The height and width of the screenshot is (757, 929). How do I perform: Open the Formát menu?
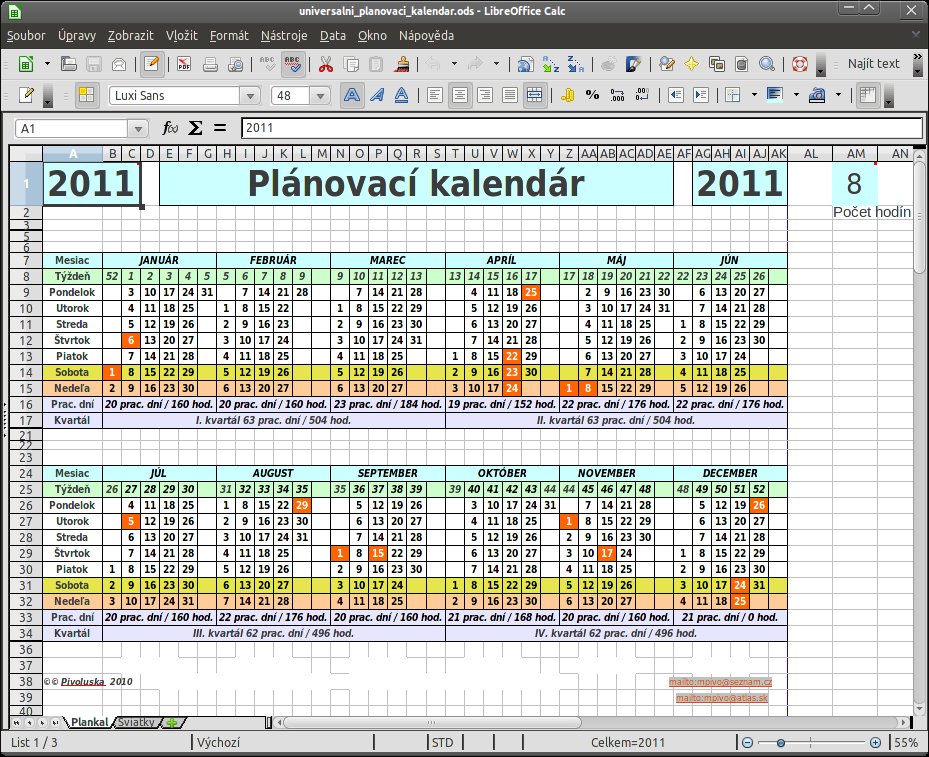[x=229, y=36]
